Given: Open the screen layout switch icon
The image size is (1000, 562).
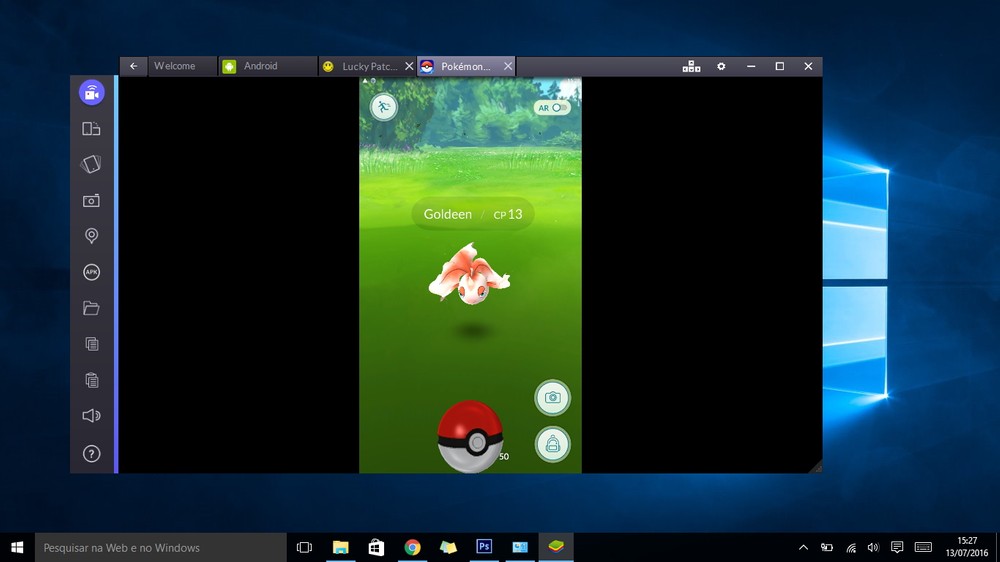Looking at the screenshot, I should tap(91, 129).
